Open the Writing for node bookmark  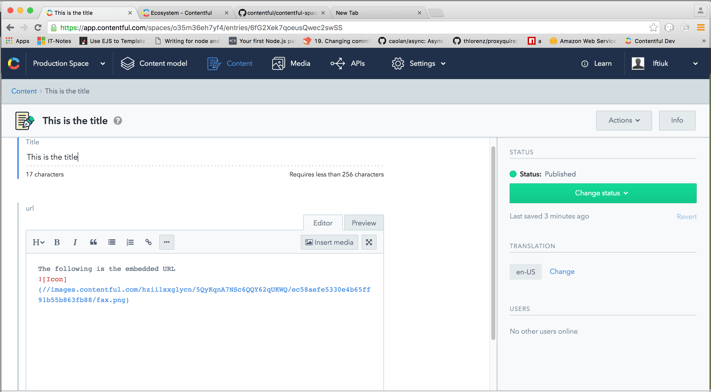(x=187, y=41)
